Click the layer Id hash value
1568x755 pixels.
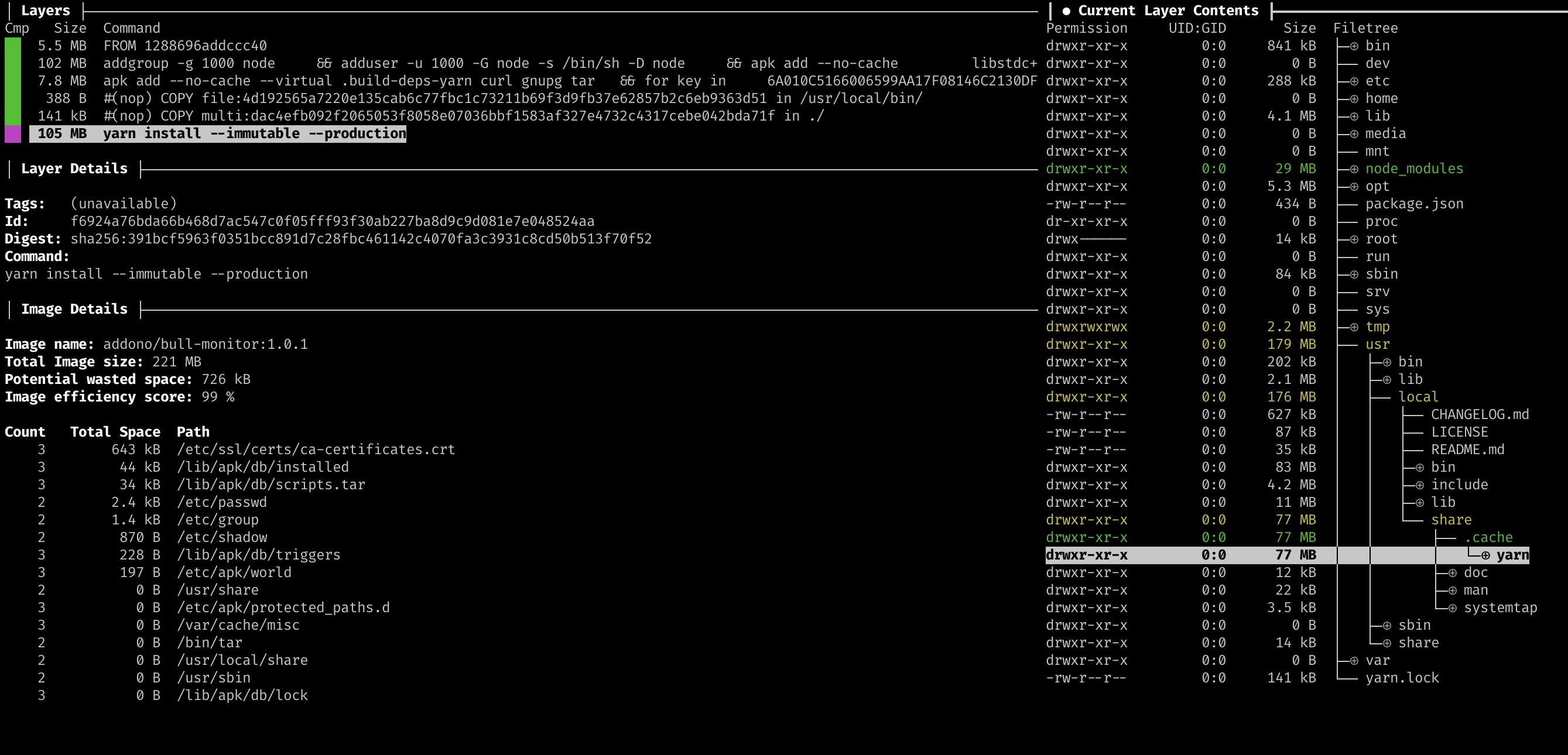(x=333, y=221)
